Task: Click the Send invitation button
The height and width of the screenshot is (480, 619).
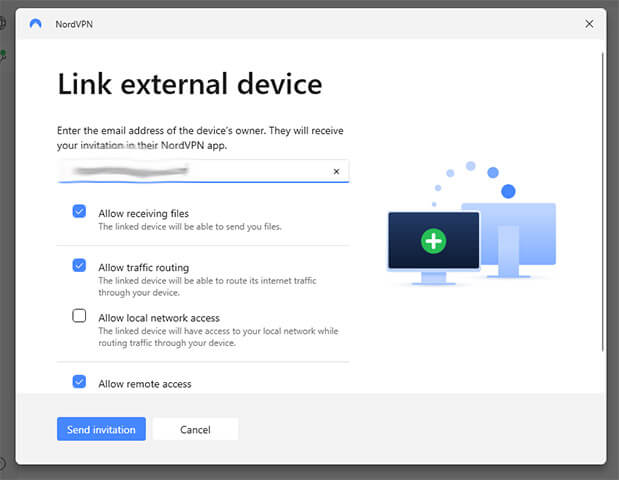Action: (101, 429)
